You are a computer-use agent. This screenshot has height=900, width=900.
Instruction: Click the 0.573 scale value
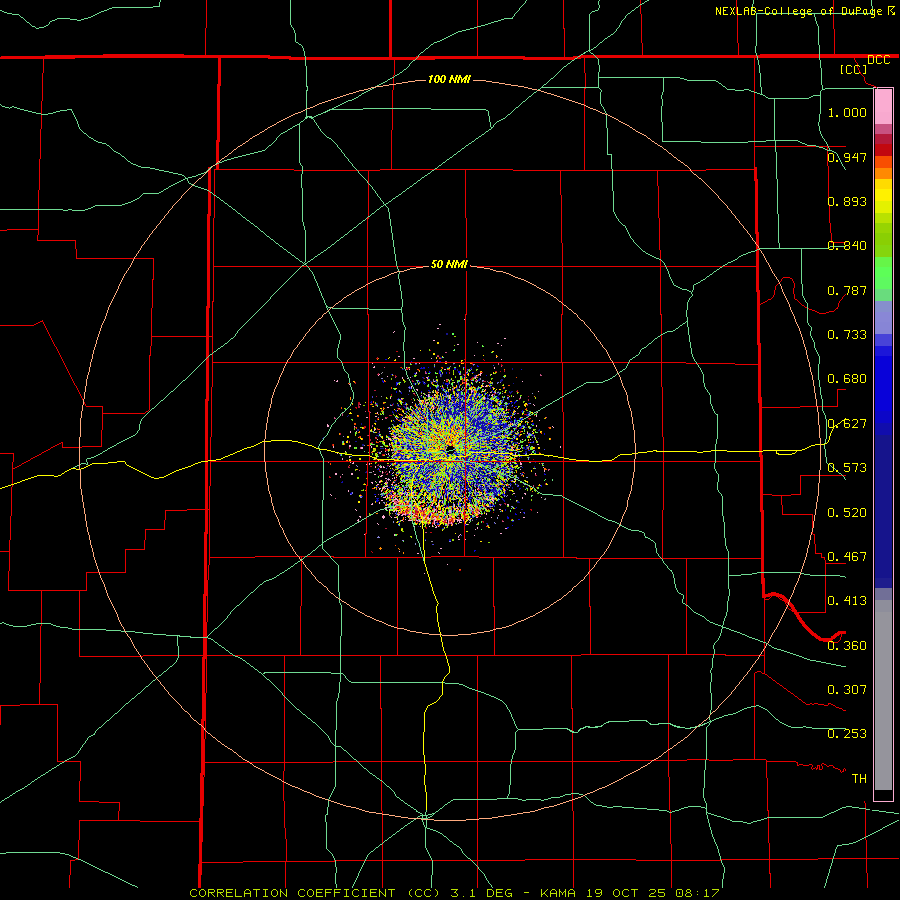pos(847,467)
